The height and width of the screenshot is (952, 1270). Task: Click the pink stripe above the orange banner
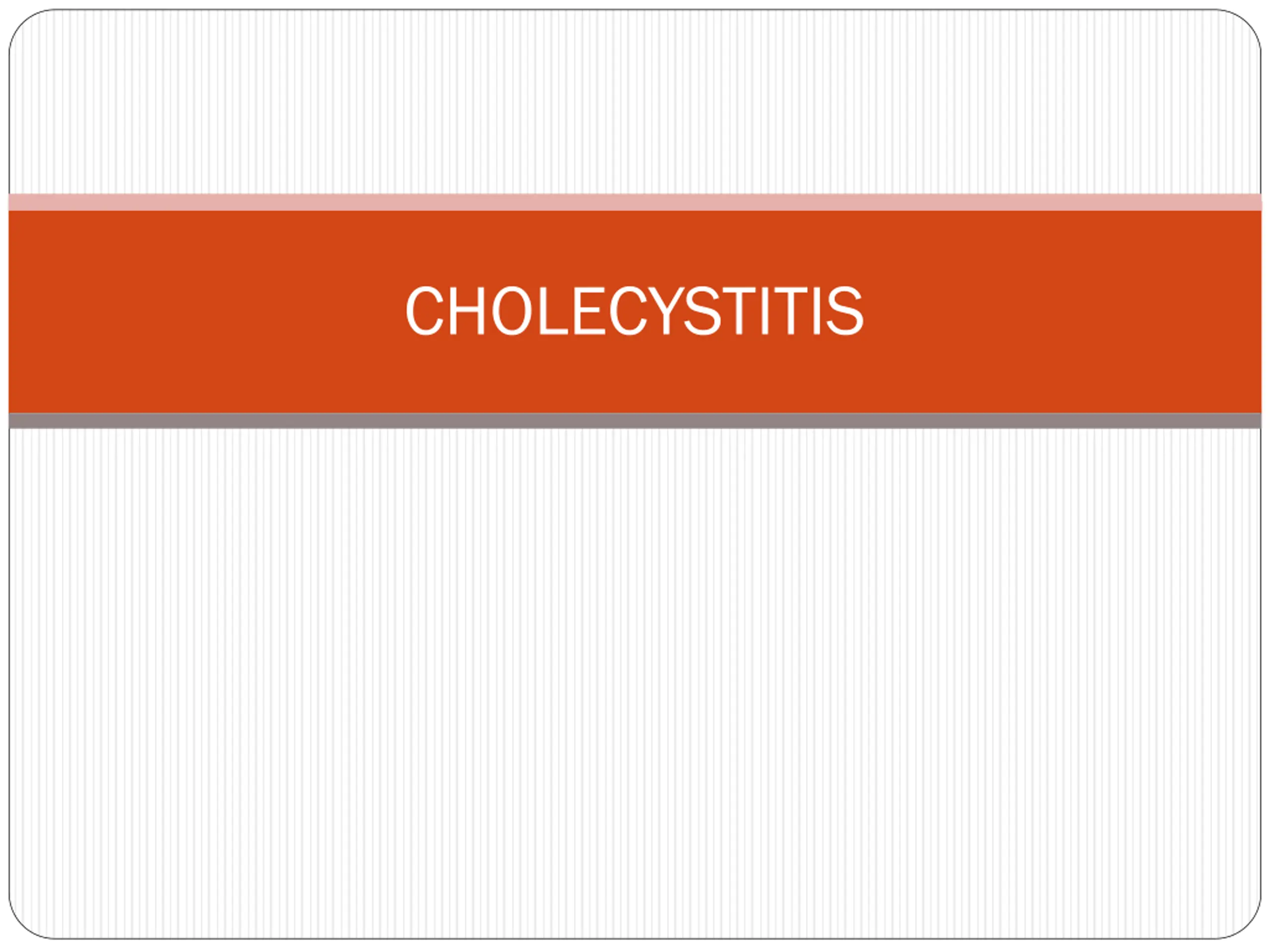point(635,202)
